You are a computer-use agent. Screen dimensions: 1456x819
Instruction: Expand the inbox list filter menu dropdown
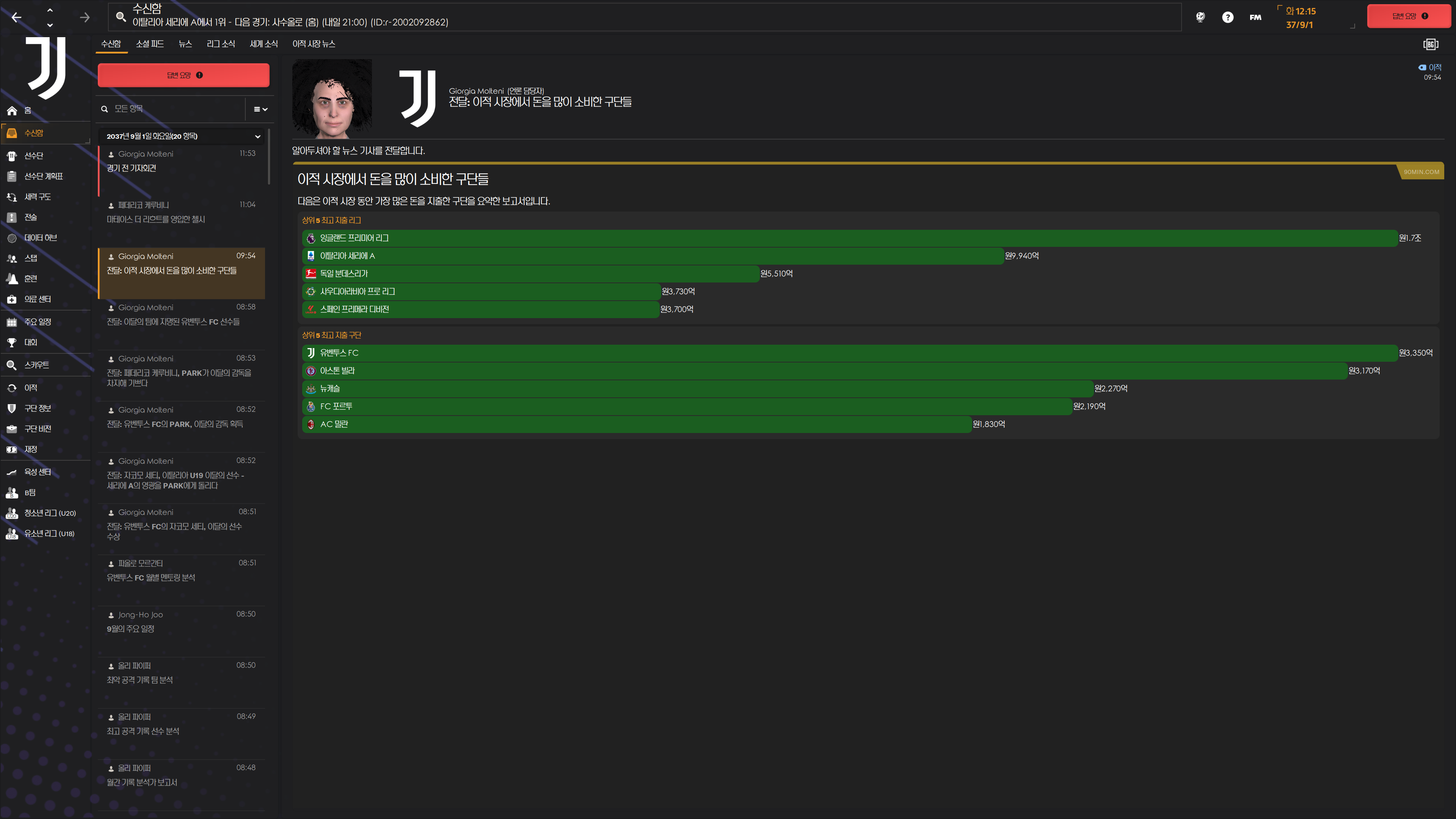[x=260, y=109]
